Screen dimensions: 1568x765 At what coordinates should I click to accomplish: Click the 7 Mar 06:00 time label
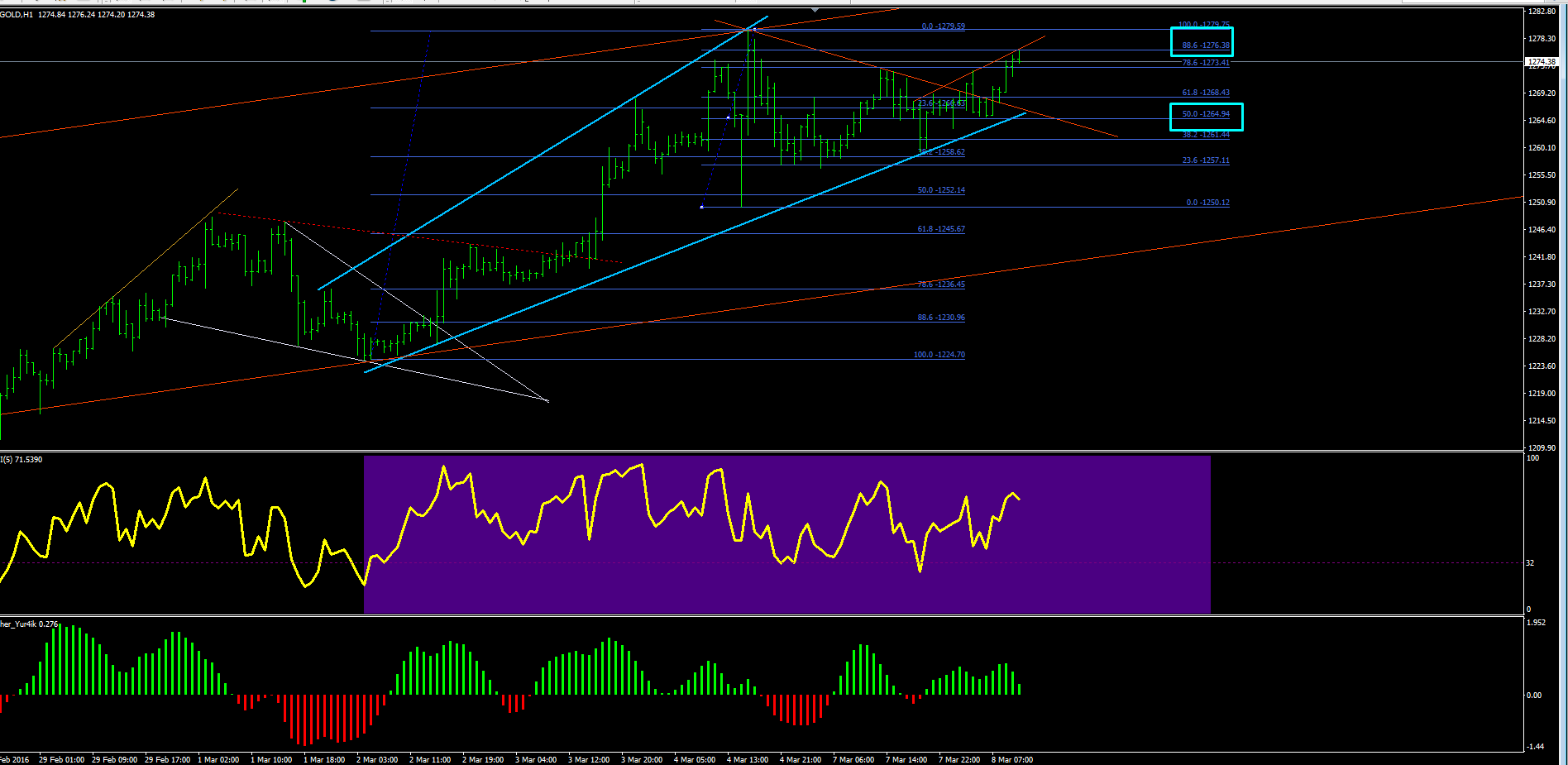[x=853, y=760]
